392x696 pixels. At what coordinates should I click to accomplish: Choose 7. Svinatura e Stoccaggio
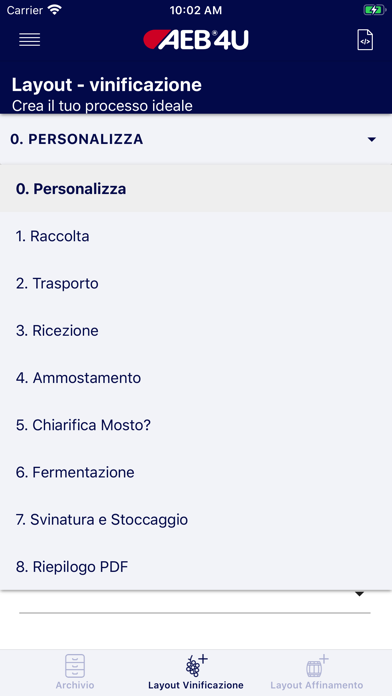tap(196, 519)
